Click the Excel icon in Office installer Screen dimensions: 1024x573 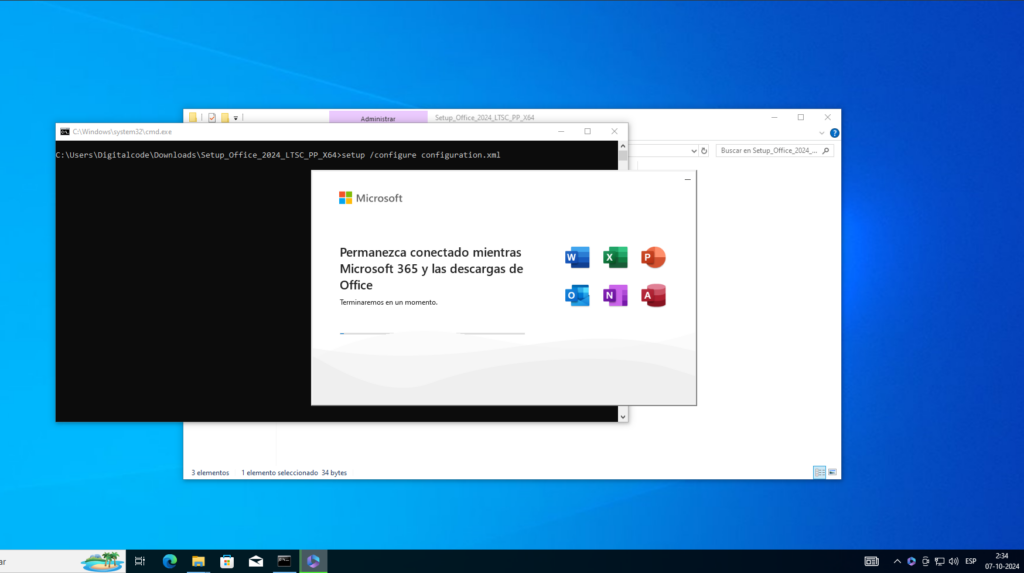[x=615, y=258]
